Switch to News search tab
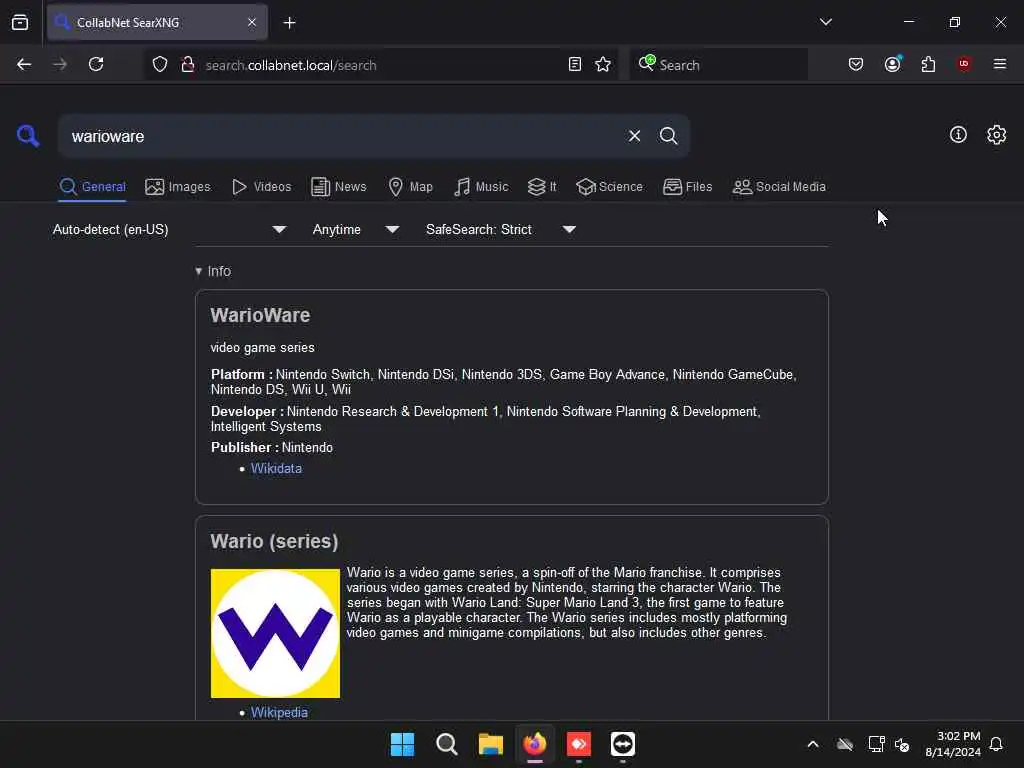Viewport: 1024px width, 768px height. [x=339, y=187]
